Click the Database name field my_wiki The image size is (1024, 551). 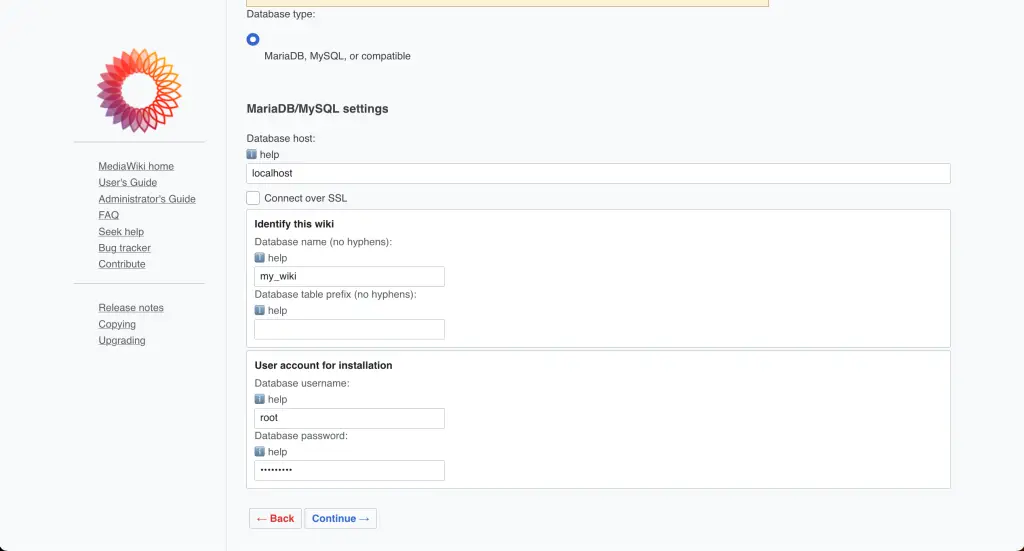tap(349, 276)
